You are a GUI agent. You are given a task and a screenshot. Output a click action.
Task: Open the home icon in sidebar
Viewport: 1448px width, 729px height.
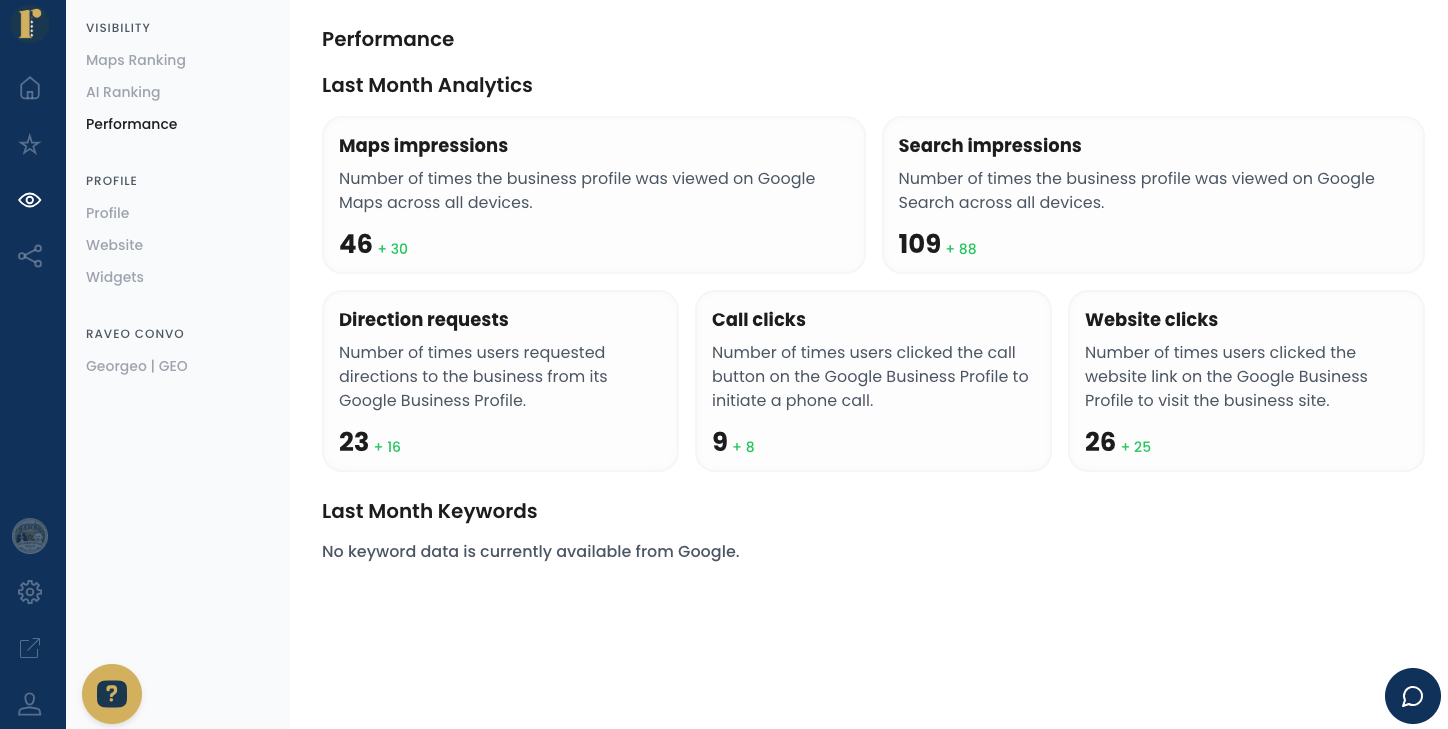(x=30, y=88)
